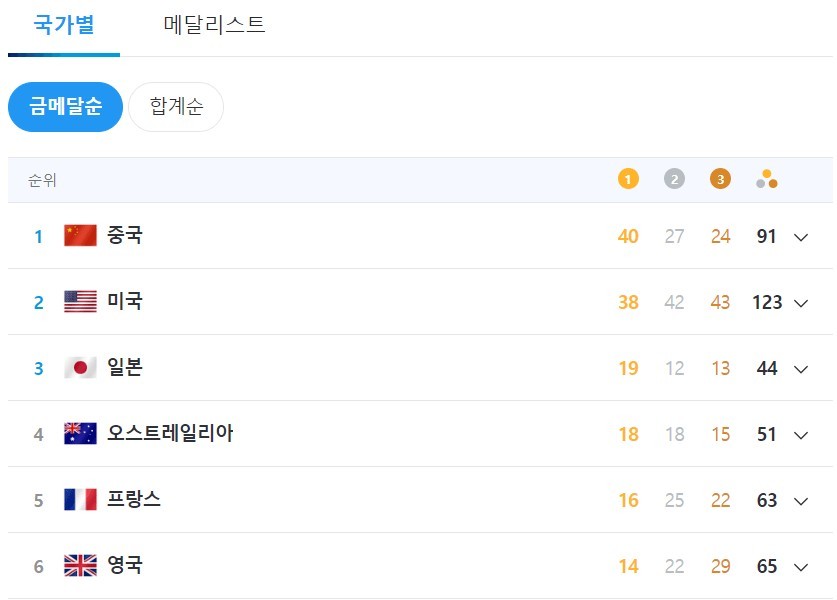Click the 일본 country name
The width and height of the screenshot is (837, 600).
[125, 368]
